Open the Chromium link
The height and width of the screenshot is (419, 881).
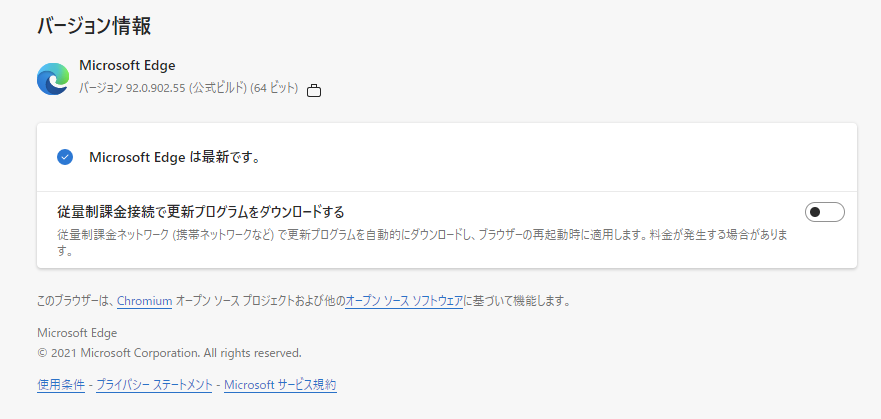[144, 301]
